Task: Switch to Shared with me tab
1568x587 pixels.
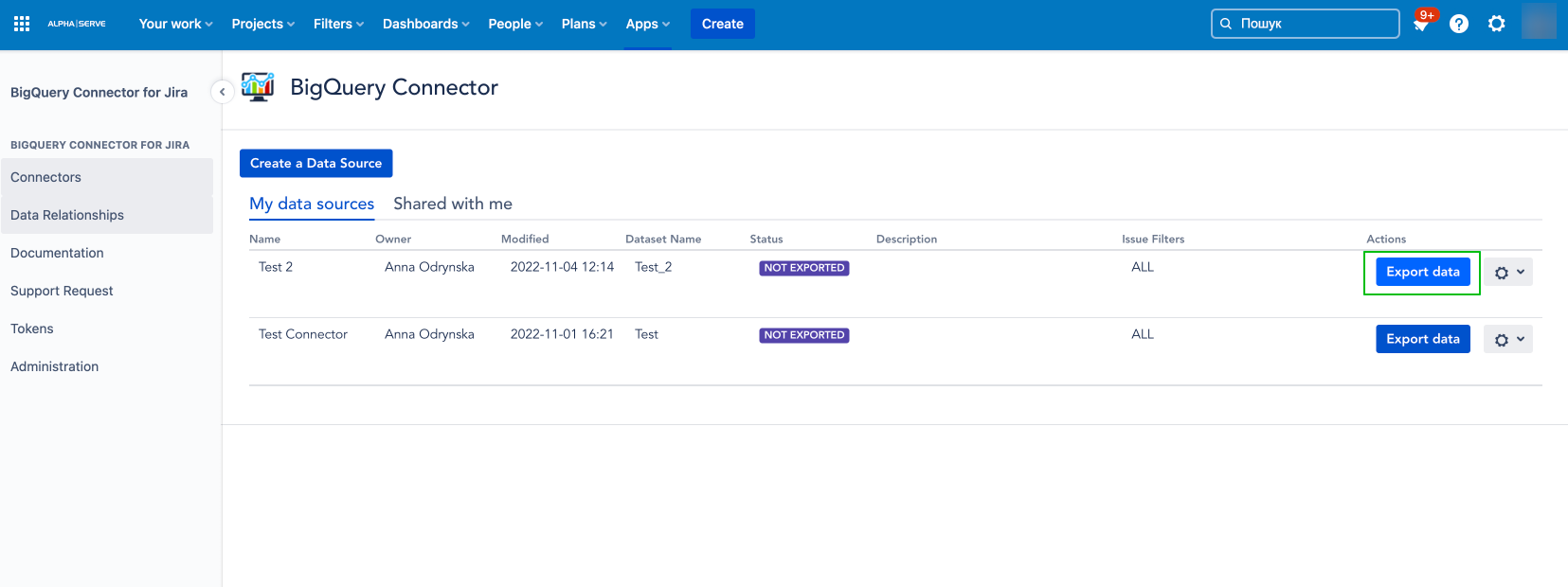Action: [453, 204]
